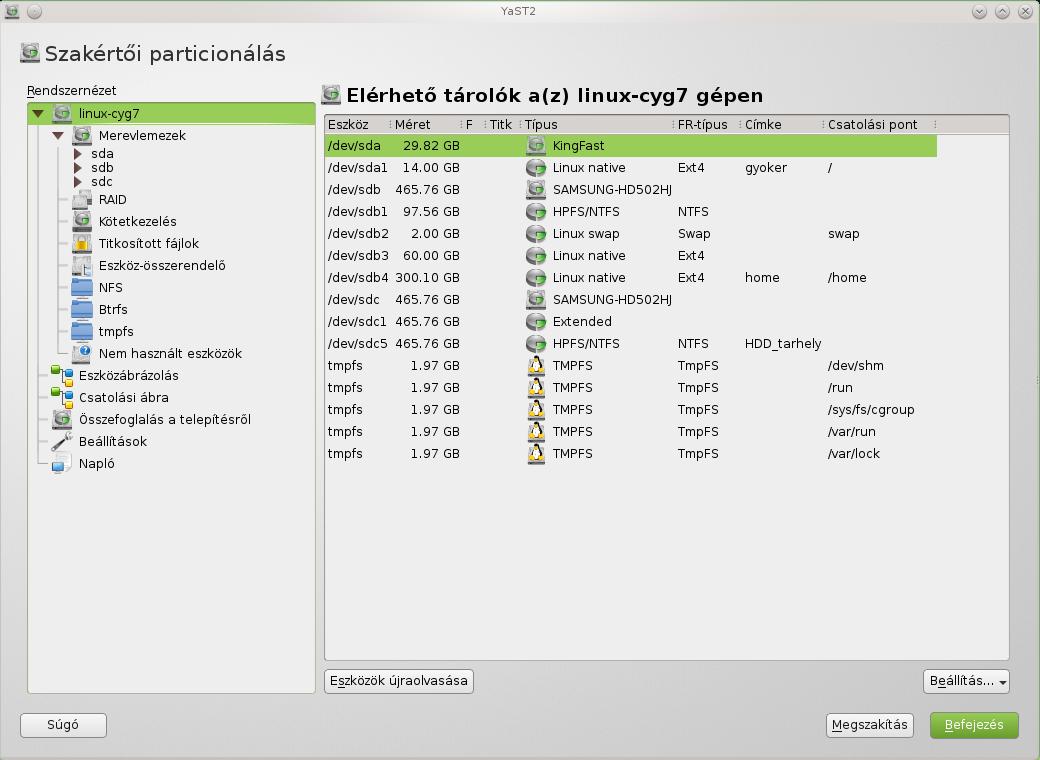Click the Btrfs folder icon
The width and height of the screenshot is (1040, 760).
click(x=82, y=309)
